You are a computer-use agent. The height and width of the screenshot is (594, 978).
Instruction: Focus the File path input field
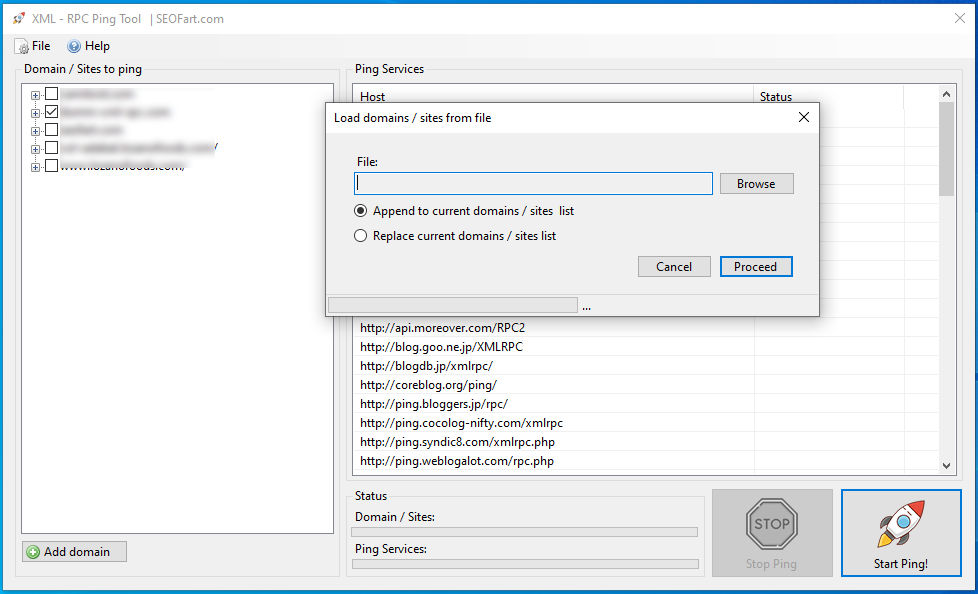click(x=533, y=184)
